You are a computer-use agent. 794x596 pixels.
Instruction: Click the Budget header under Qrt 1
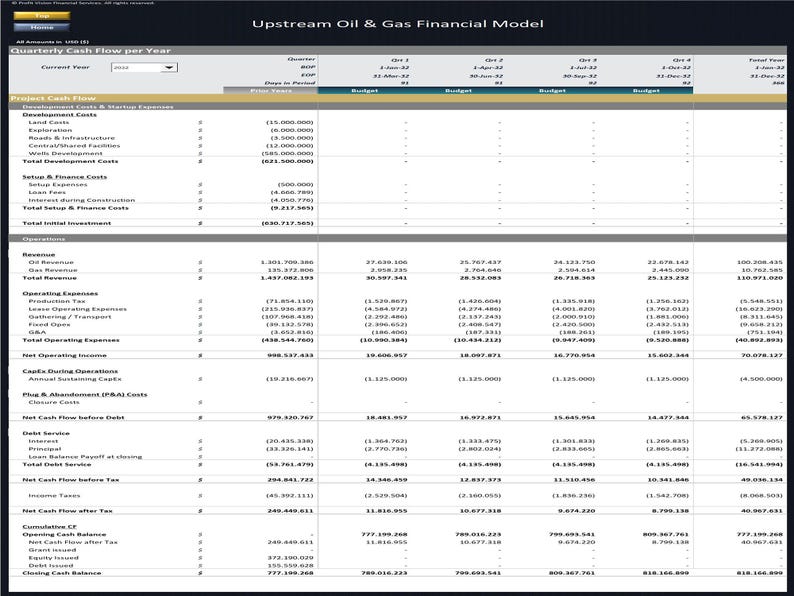[365, 91]
